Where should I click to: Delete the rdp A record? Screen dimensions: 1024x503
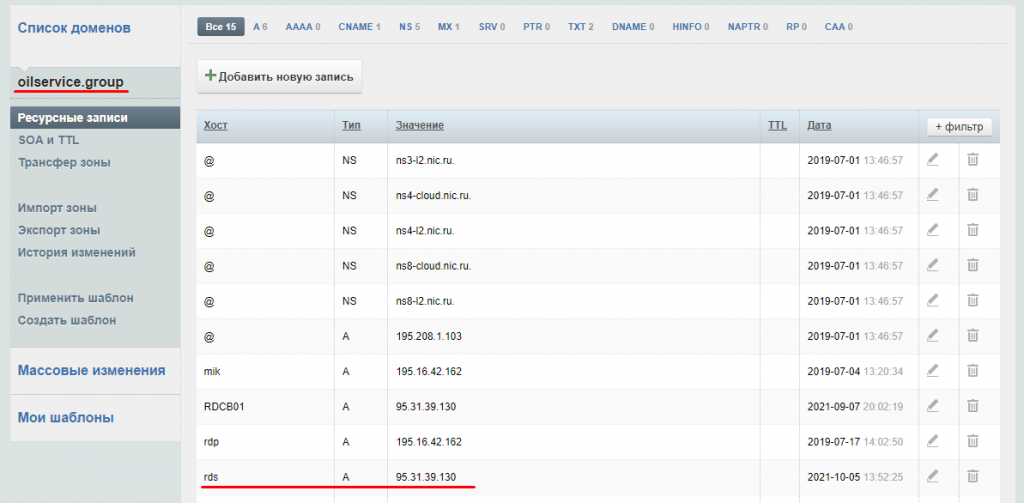point(972,441)
